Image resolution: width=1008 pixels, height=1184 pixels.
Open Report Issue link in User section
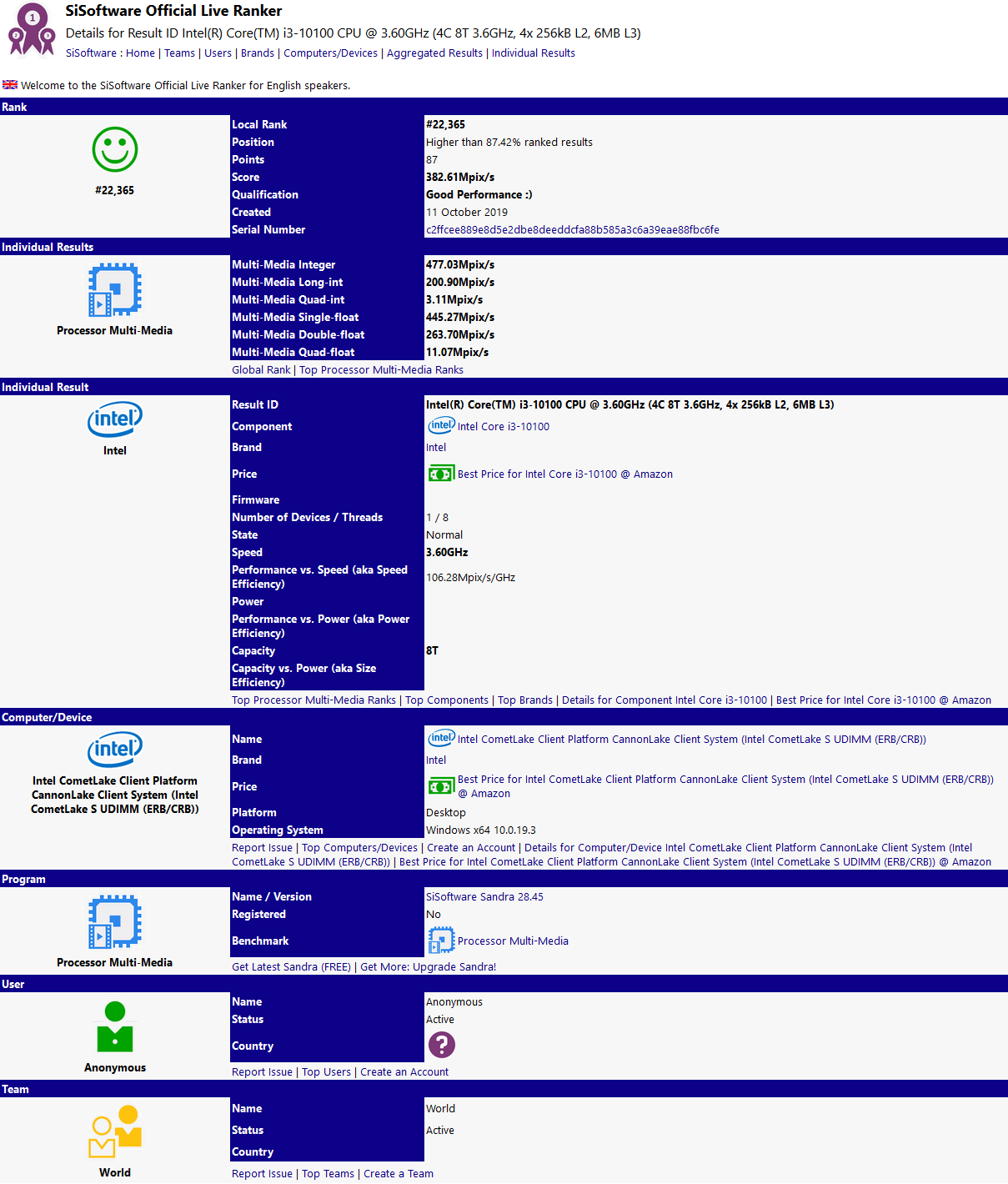pos(262,1072)
